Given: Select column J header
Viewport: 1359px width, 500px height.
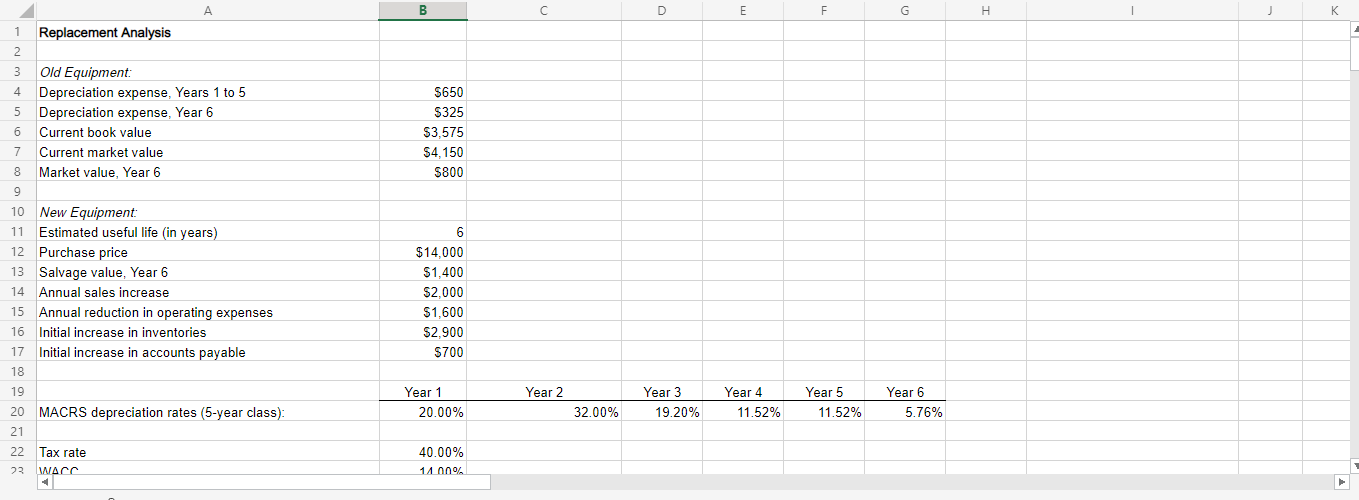Looking at the screenshot, I should (1270, 11).
